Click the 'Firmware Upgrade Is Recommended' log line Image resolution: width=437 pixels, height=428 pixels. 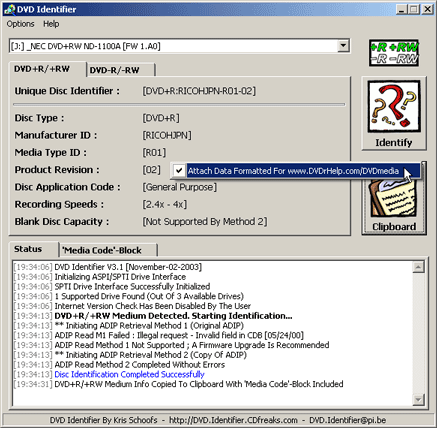192,345
